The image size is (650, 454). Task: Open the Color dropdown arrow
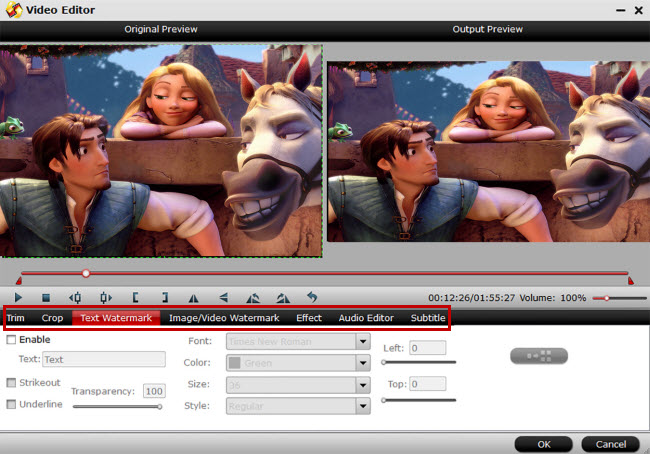point(363,363)
